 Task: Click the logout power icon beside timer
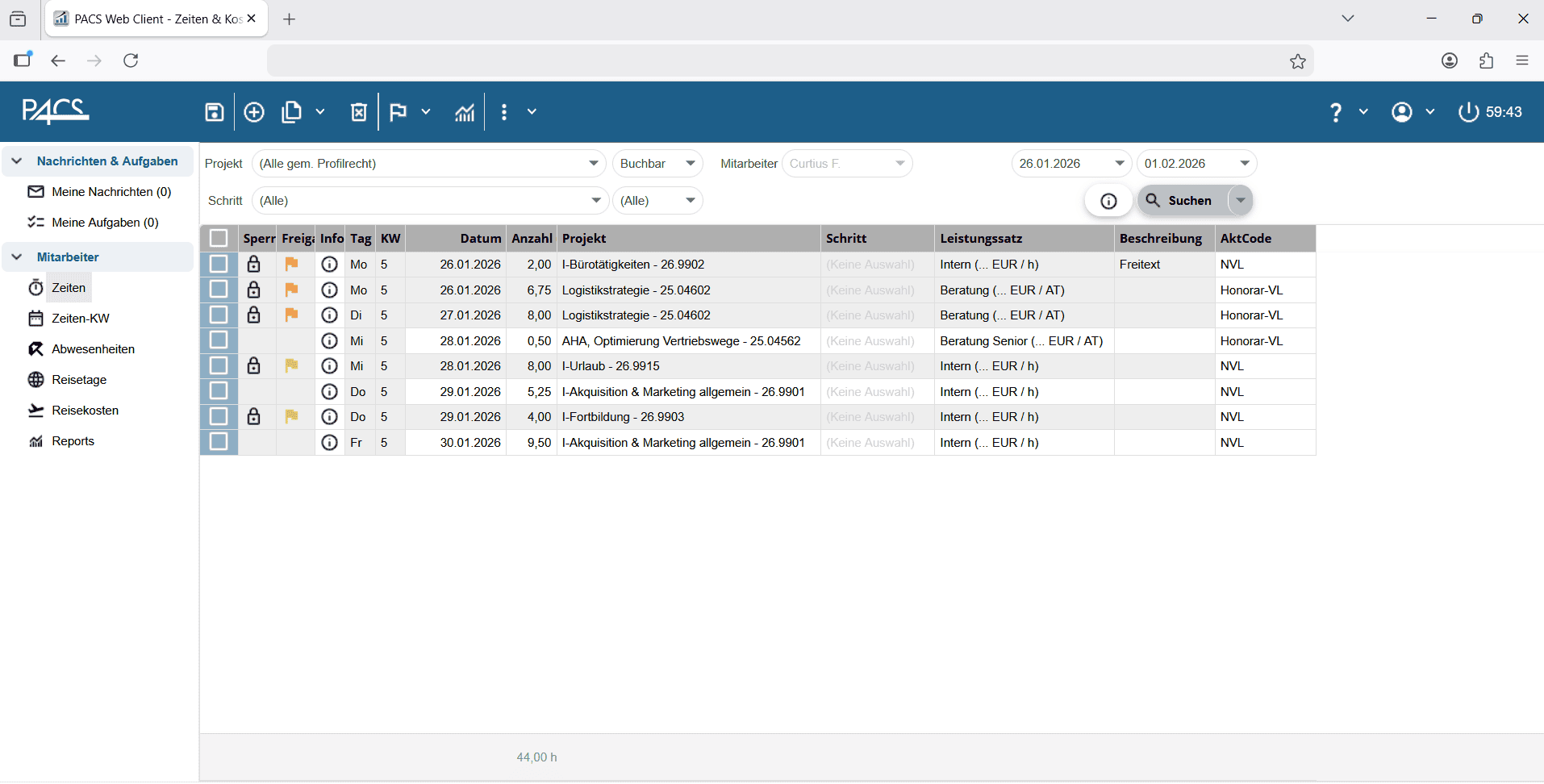(x=1468, y=112)
